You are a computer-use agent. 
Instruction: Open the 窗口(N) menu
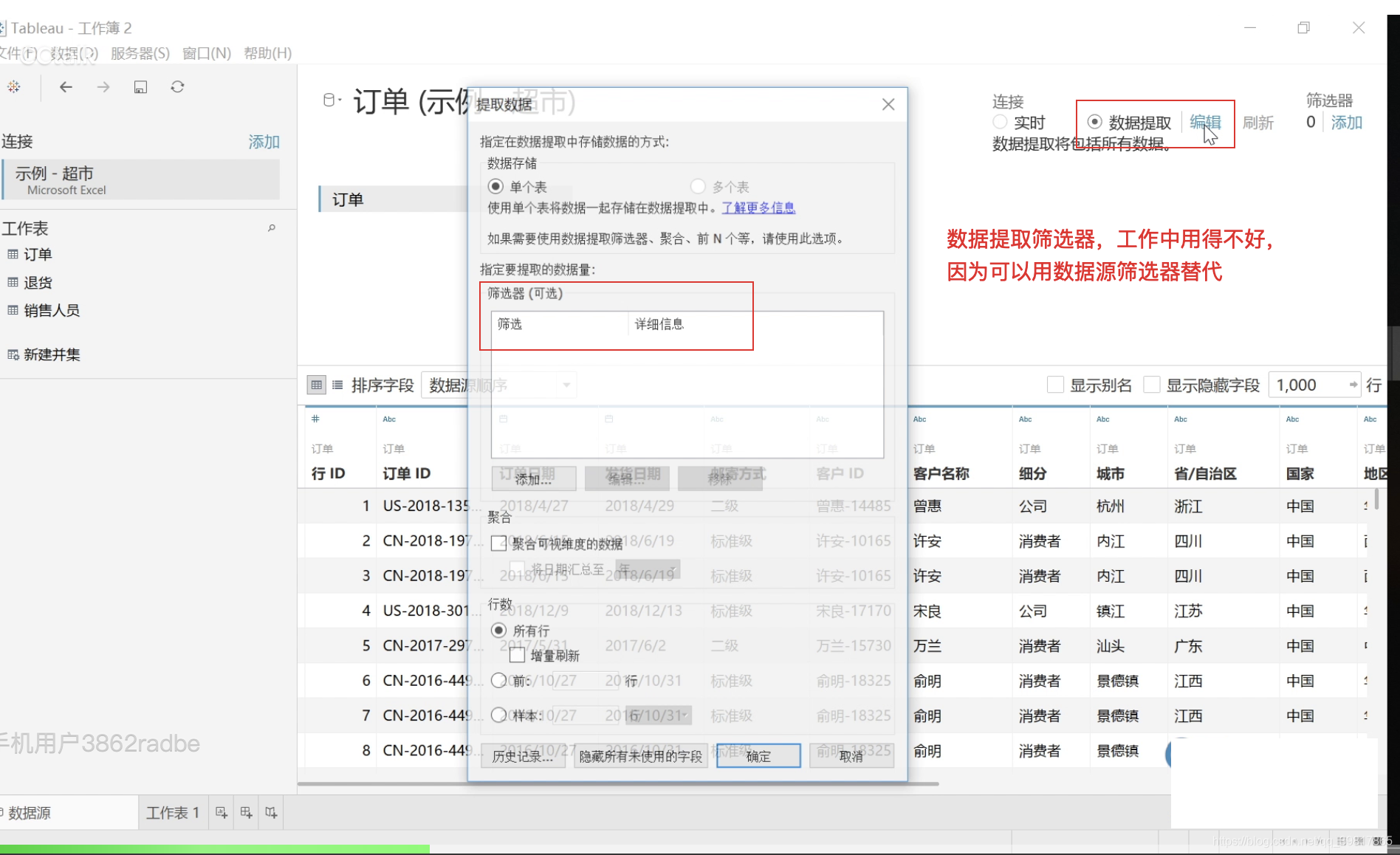(207, 53)
